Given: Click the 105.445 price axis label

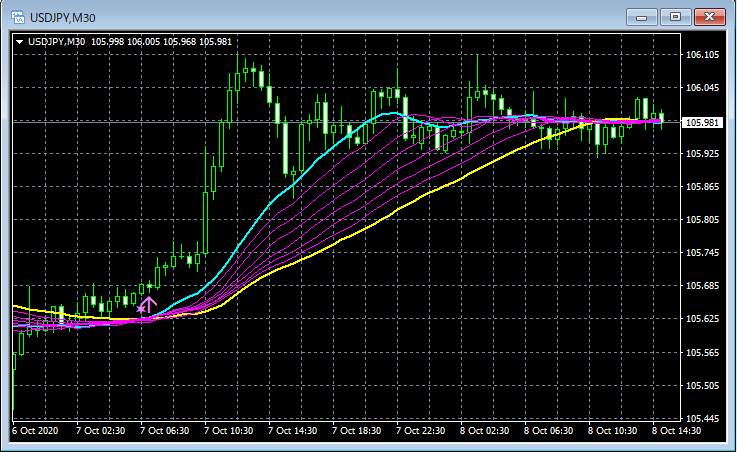Looking at the screenshot, I should 702,418.
